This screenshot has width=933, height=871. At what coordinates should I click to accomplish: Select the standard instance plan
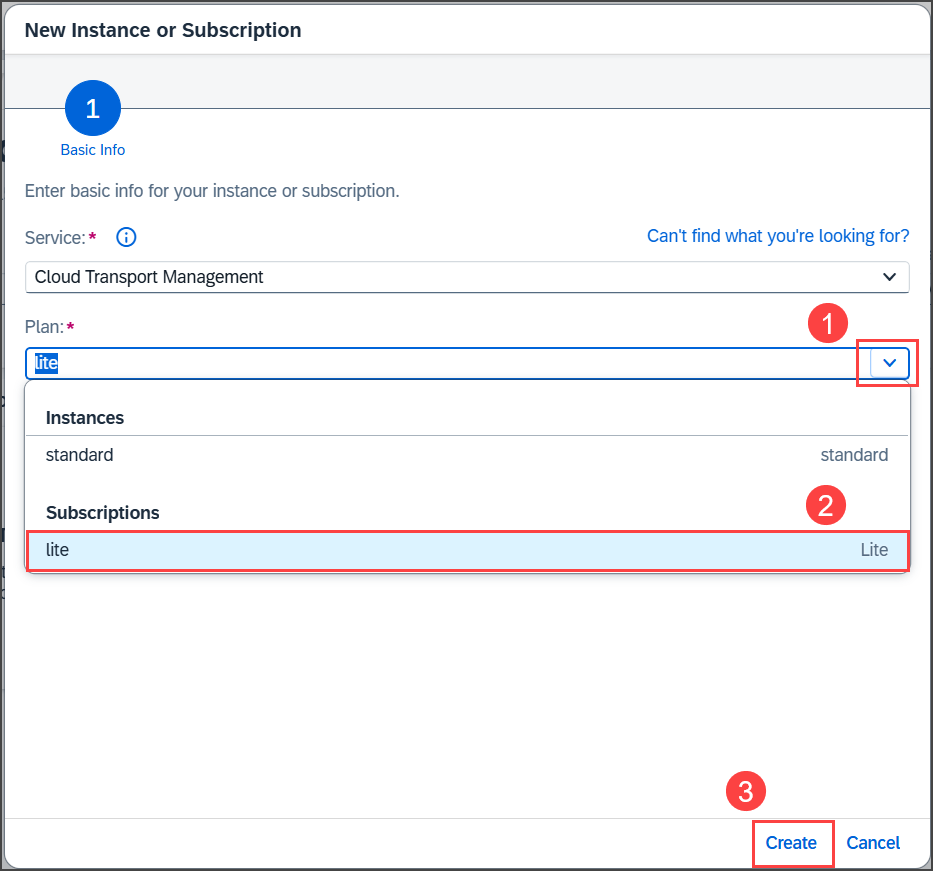click(467, 455)
